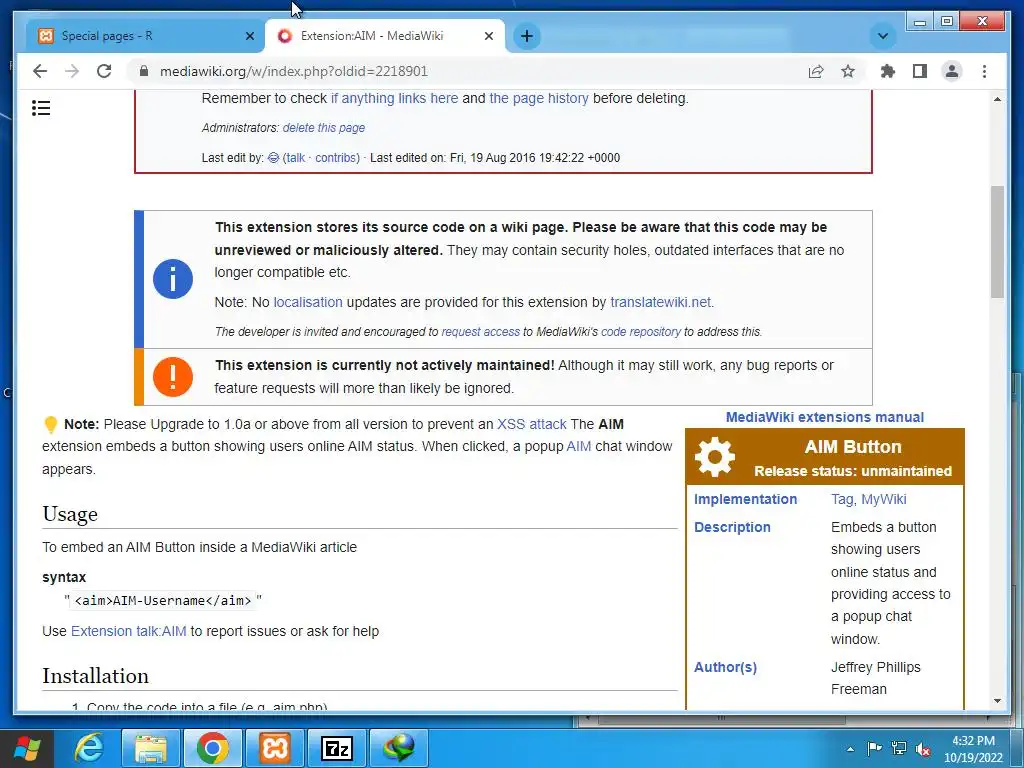This screenshot has width=1024, height=768.
Task: Click the scrollbar up arrow
Action: coord(997,99)
